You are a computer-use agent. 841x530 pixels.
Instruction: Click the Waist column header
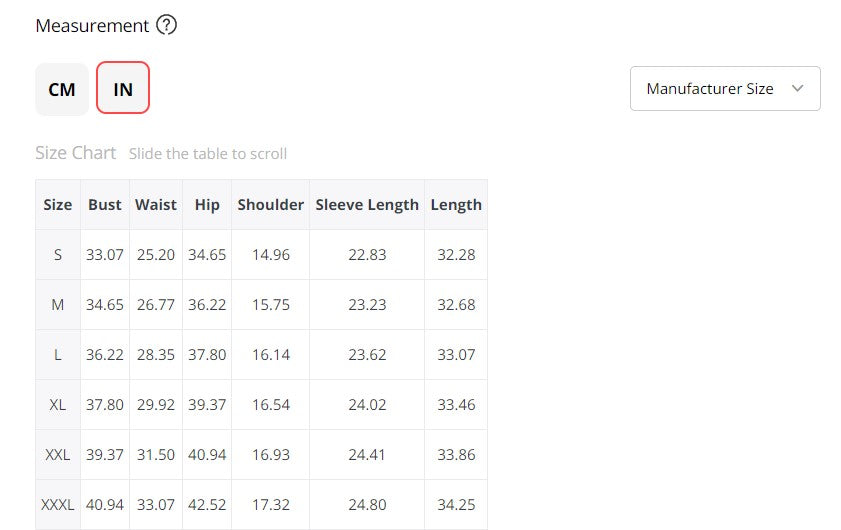coord(156,204)
